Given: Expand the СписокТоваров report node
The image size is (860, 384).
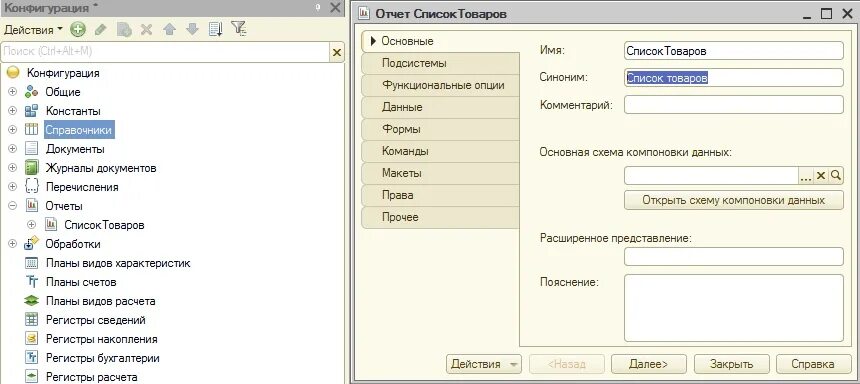Looking at the screenshot, I should click(31, 225).
